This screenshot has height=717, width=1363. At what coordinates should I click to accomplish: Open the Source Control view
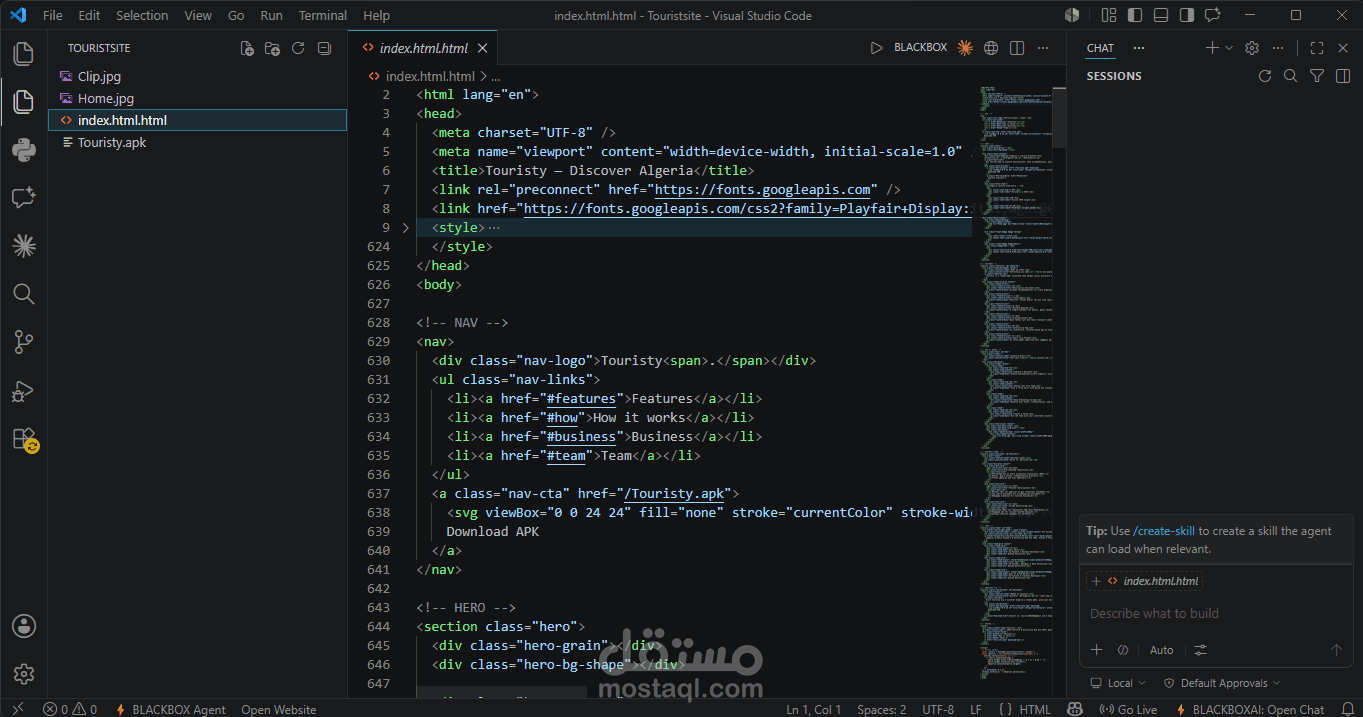click(x=24, y=342)
